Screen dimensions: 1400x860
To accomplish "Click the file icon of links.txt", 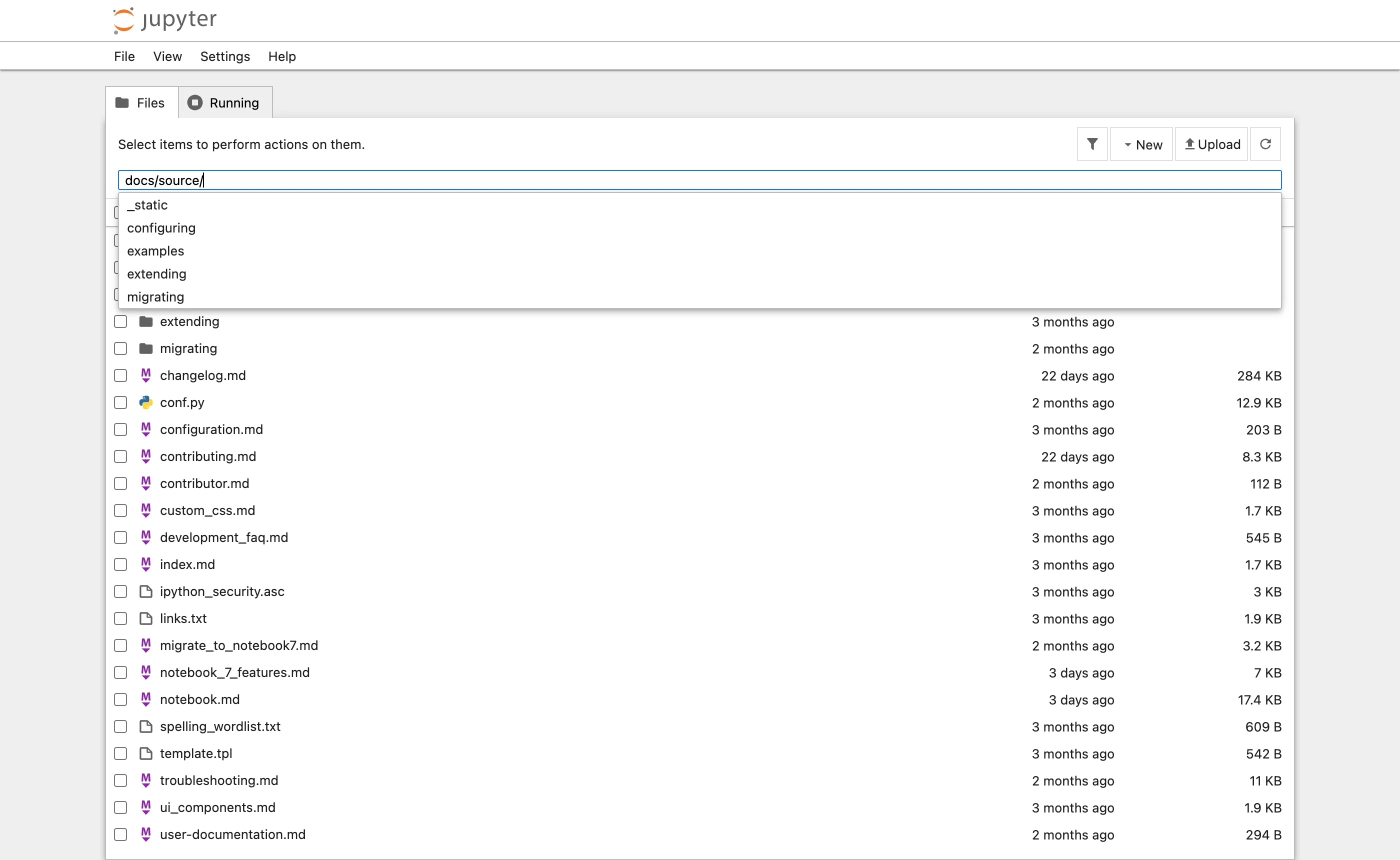I will click(x=146, y=619).
